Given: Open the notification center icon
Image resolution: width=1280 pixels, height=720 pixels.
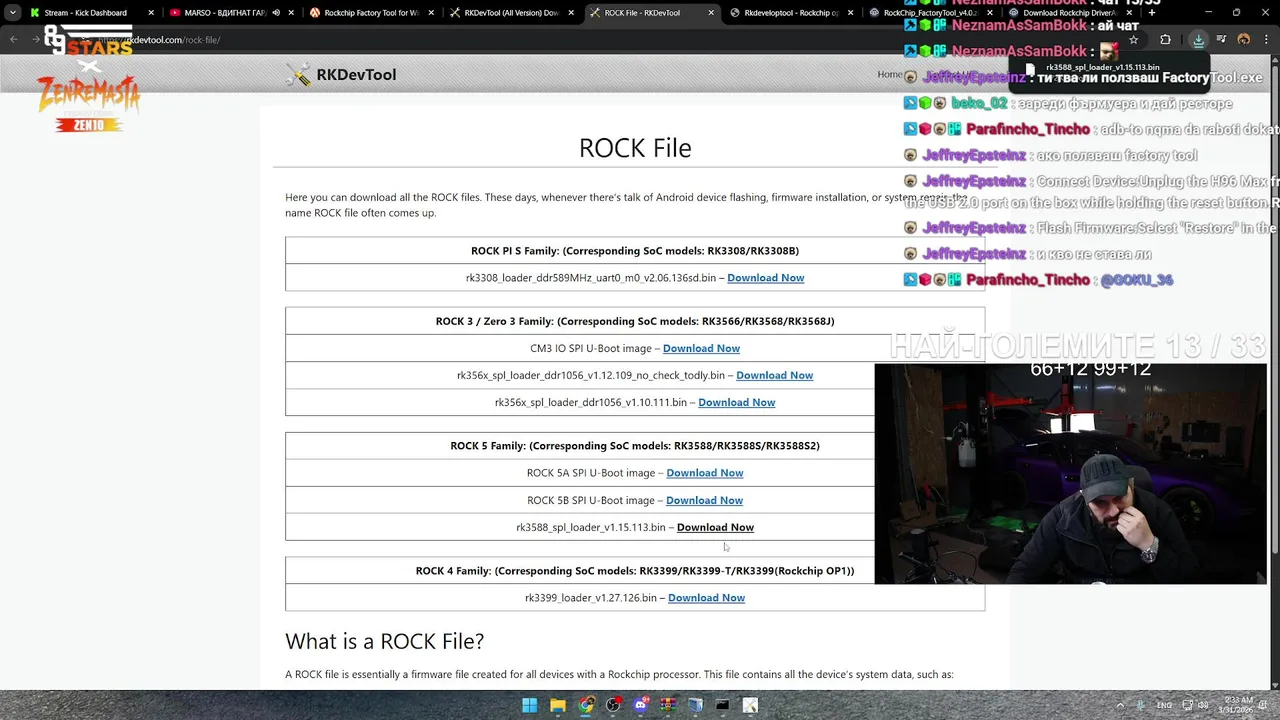Looking at the screenshot, I should (1264, 705).
